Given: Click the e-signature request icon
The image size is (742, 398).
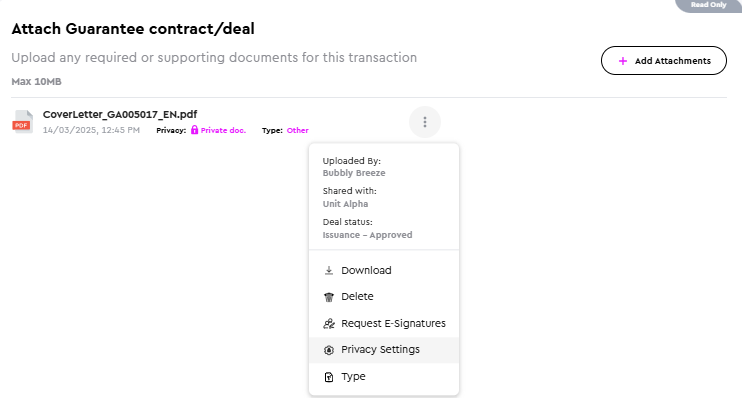Looking at the screenshot, I should click(328, 324).
